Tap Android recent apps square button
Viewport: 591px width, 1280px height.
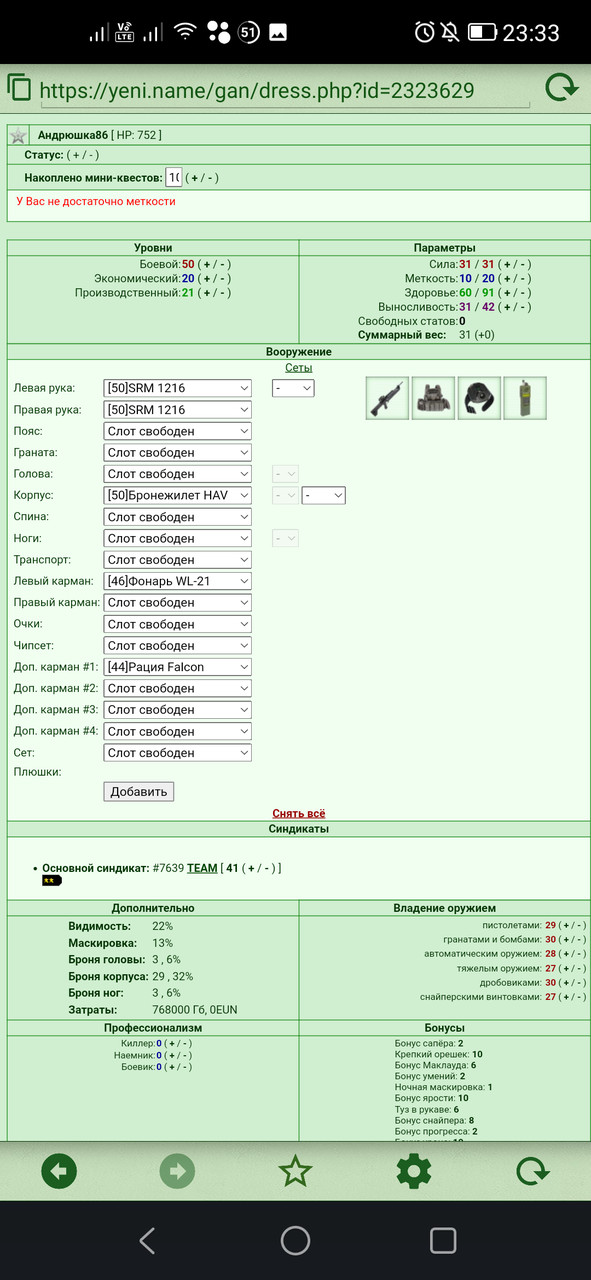443,1241
